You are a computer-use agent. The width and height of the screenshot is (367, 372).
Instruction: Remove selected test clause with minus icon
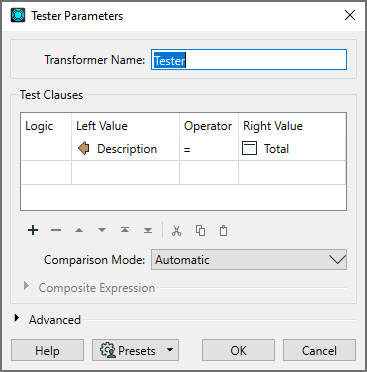[56, 230]
